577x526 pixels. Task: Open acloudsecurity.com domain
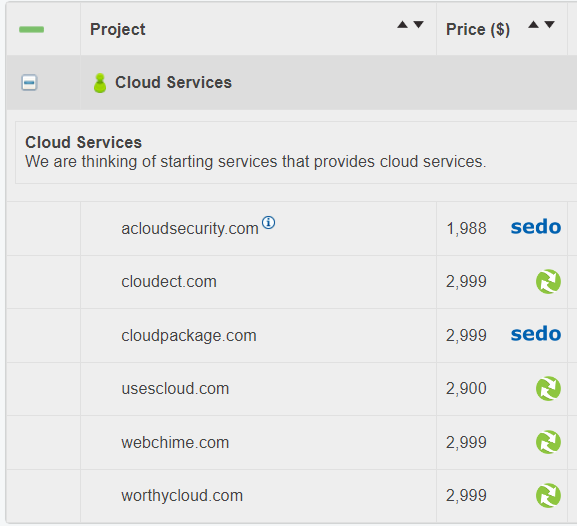pyautogui.click(x=190, y=229)
